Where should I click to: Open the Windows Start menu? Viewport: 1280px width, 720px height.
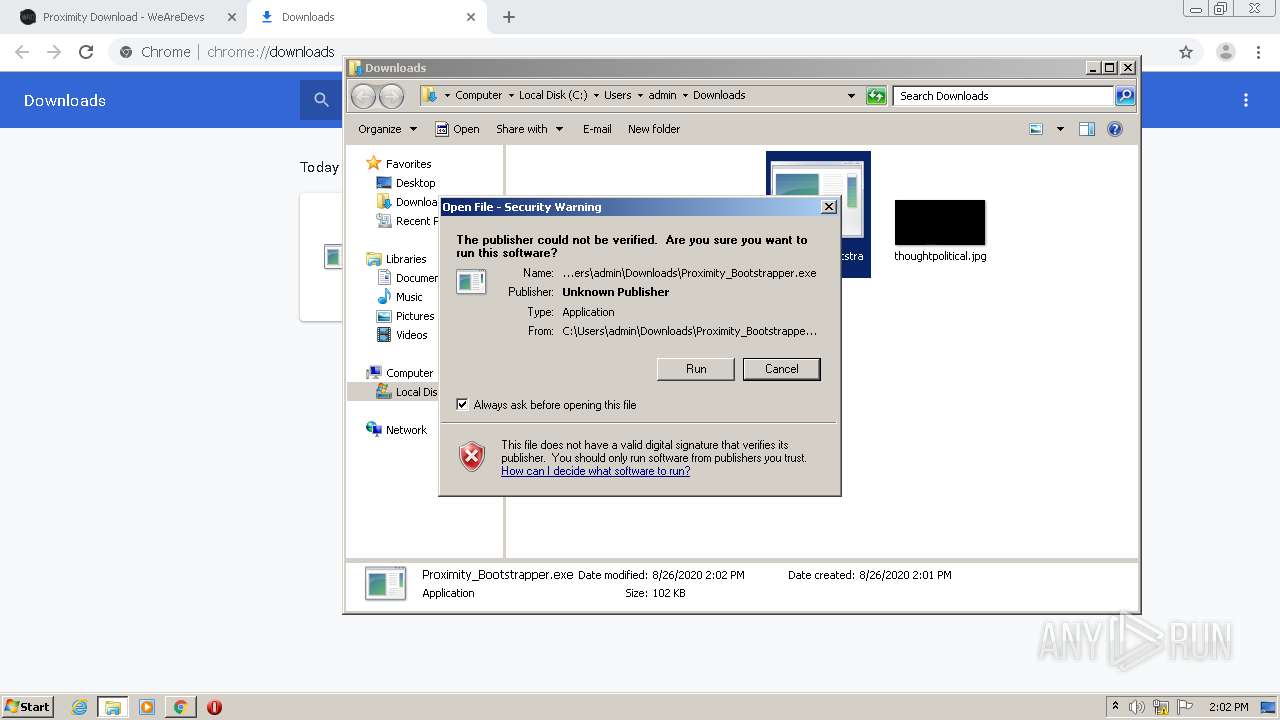point(27,707)
